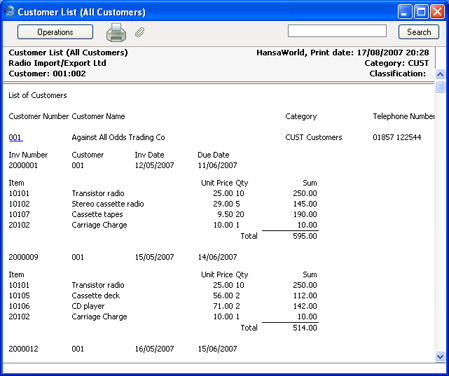Click invoice date 15/05/2007

coord(154,257)
